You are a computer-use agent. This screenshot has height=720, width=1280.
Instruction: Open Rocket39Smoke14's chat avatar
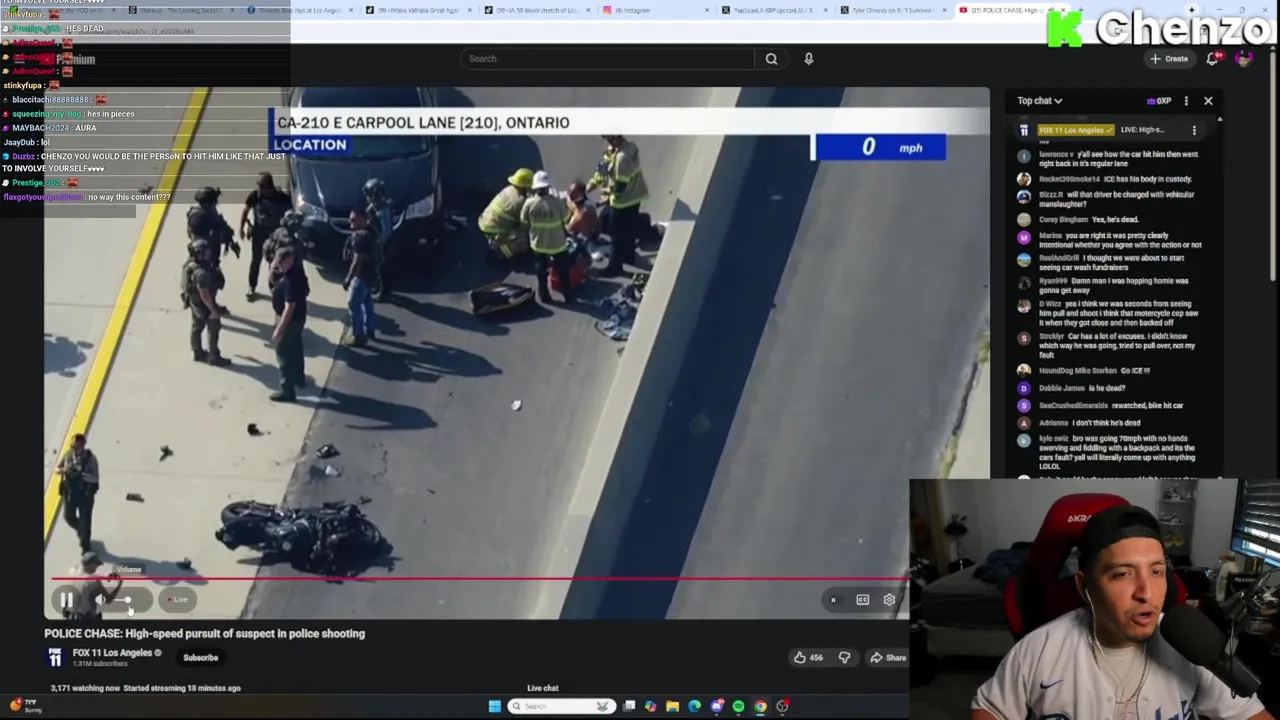coord(1023,179)
